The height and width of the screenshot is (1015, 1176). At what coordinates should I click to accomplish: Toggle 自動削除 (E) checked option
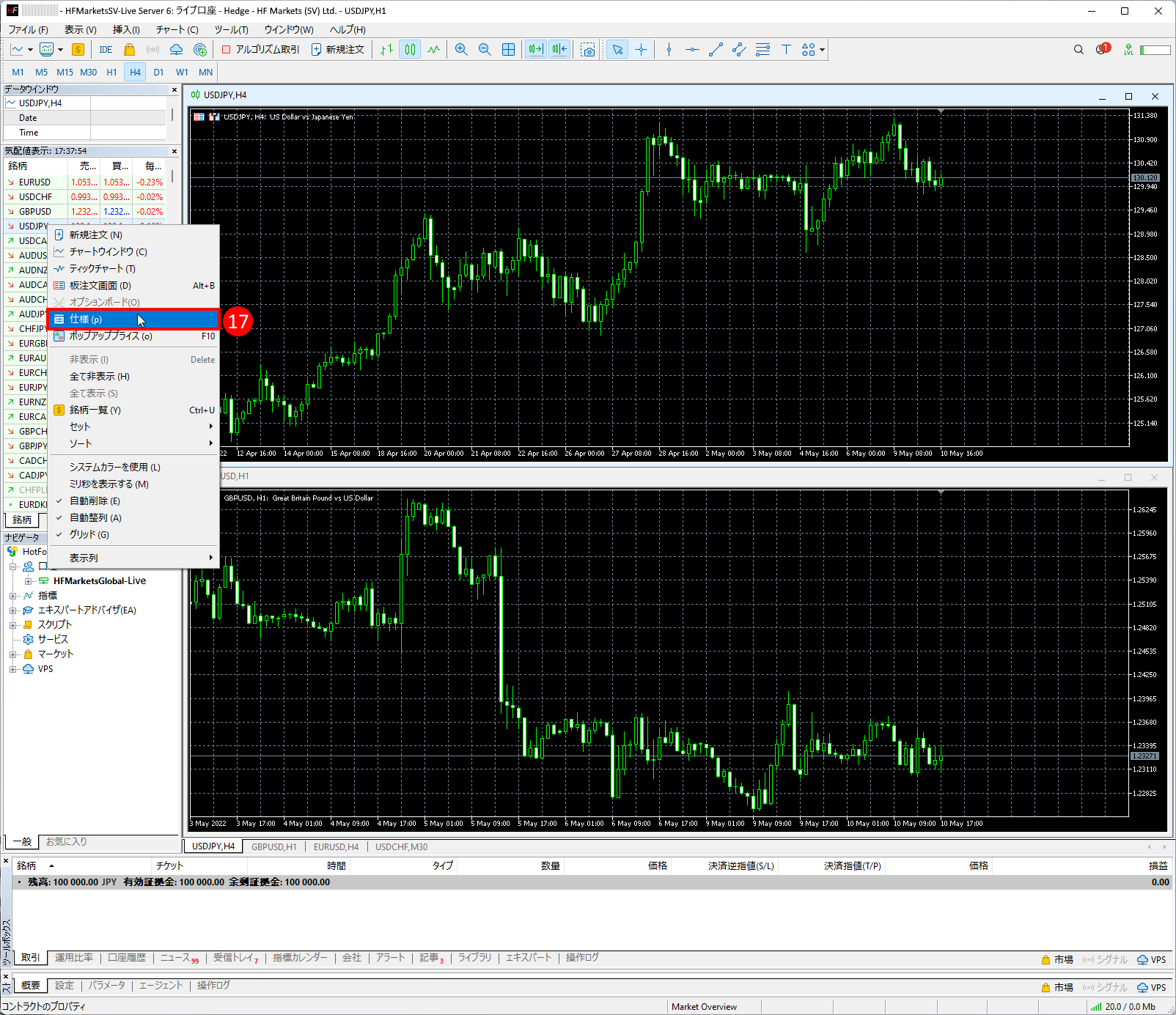(x=95, y=501)
